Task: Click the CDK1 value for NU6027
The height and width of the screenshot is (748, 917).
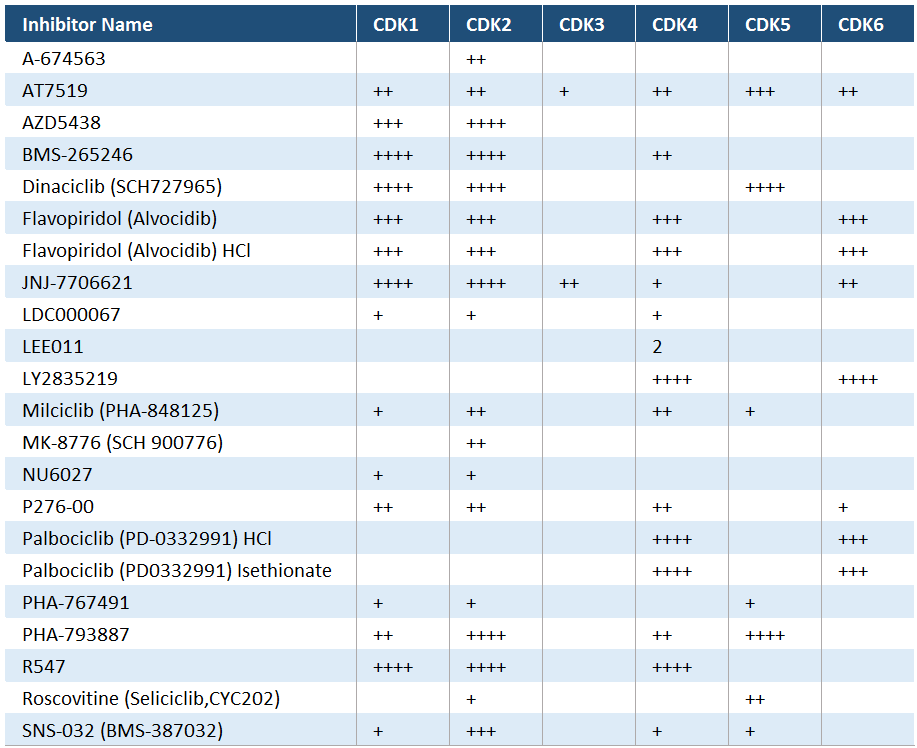Action: coord(378,475)
